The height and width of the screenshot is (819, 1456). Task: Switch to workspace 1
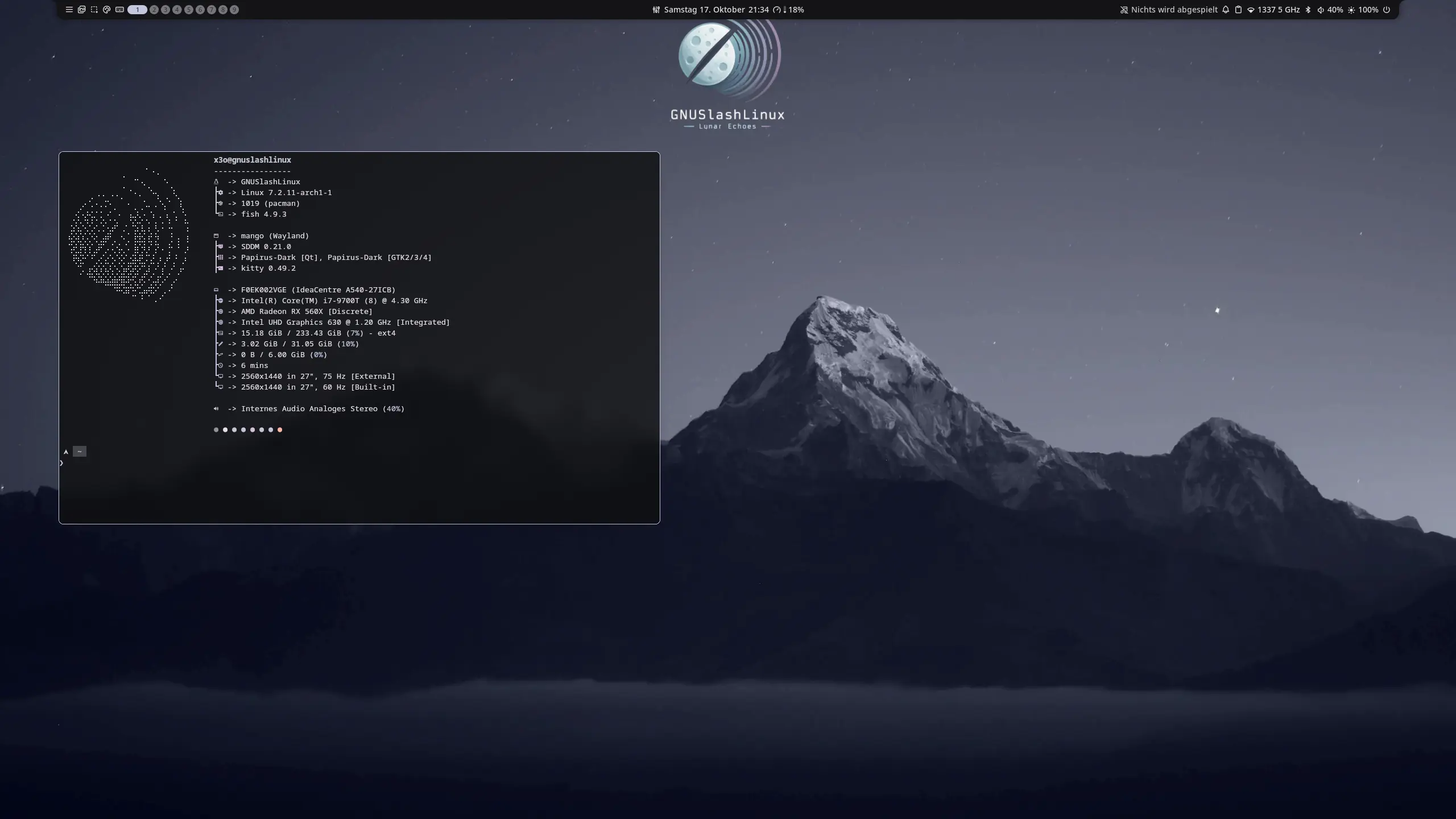[137, 10]
